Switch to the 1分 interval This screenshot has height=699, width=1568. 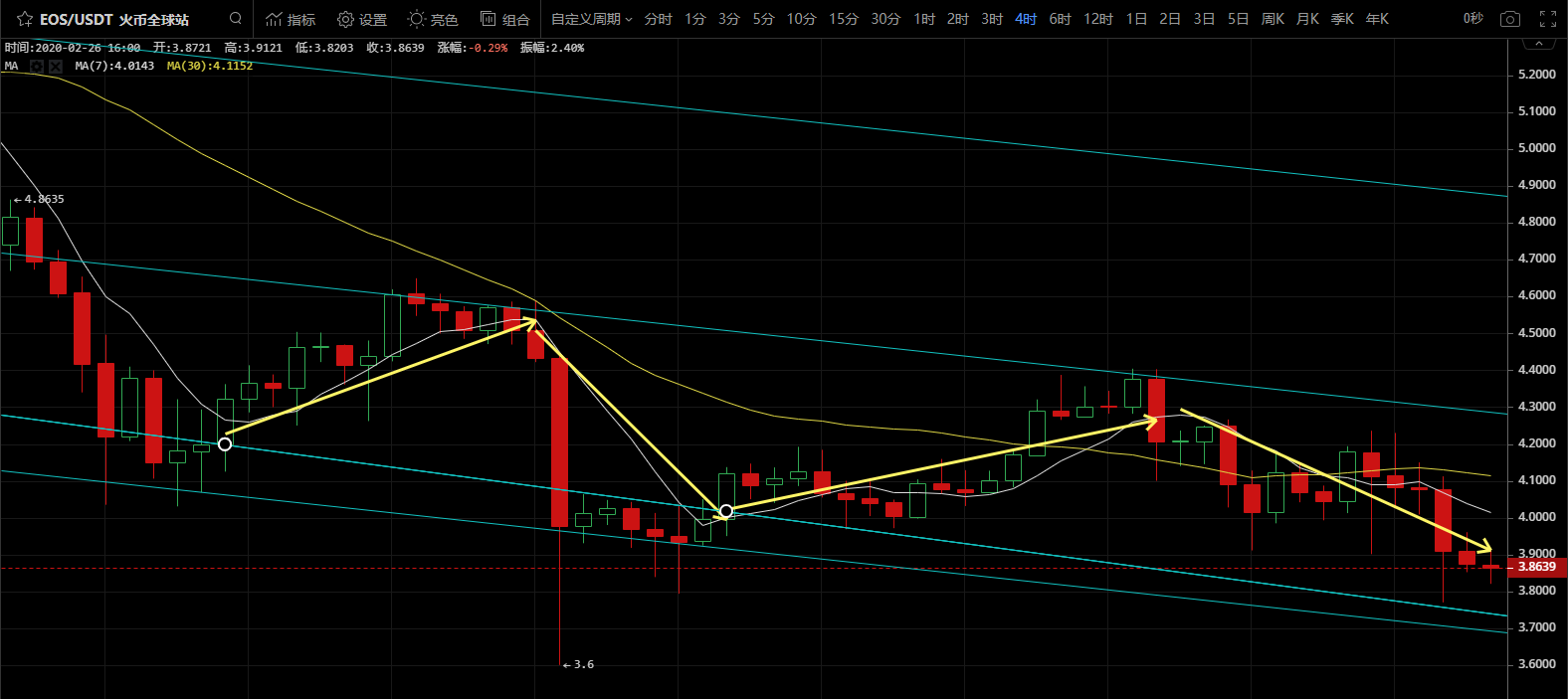click(695, 19)
